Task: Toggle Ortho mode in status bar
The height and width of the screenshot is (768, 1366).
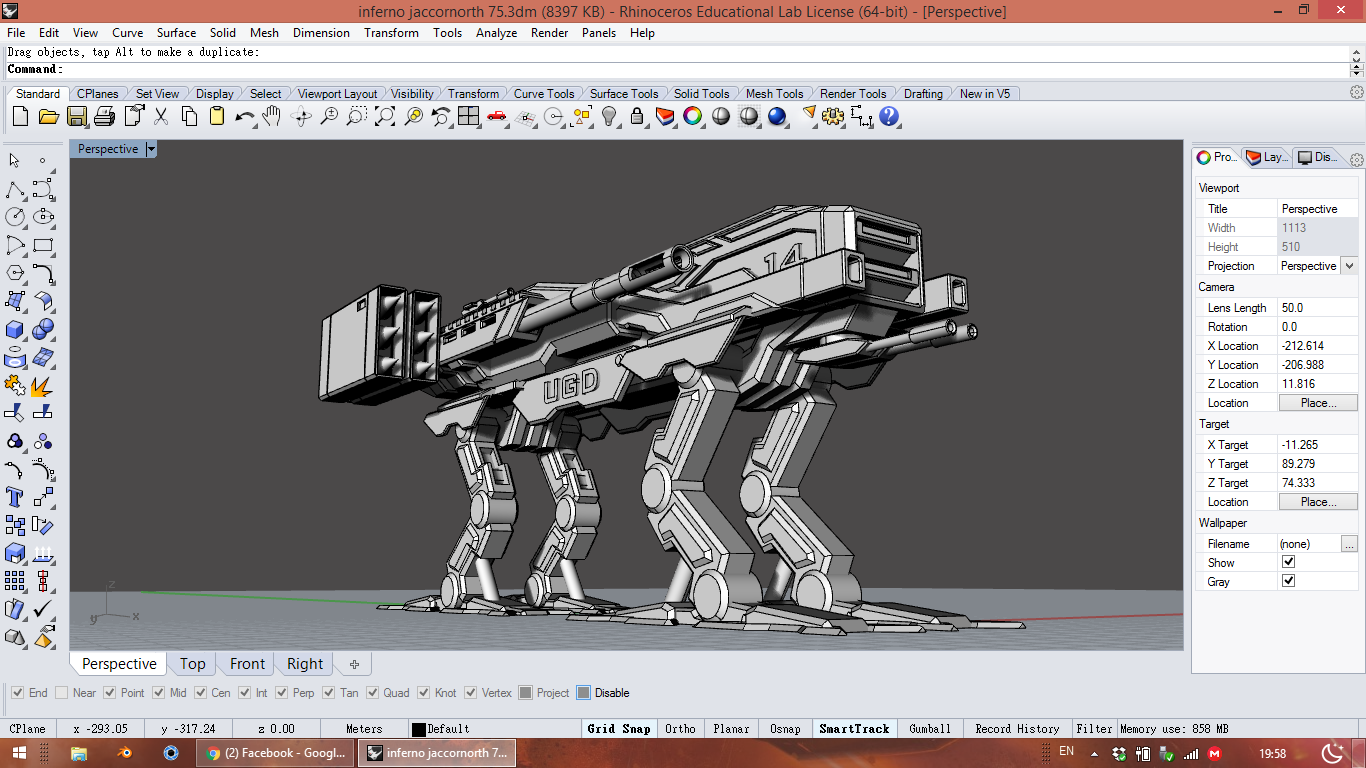Action: click(680, 729)
